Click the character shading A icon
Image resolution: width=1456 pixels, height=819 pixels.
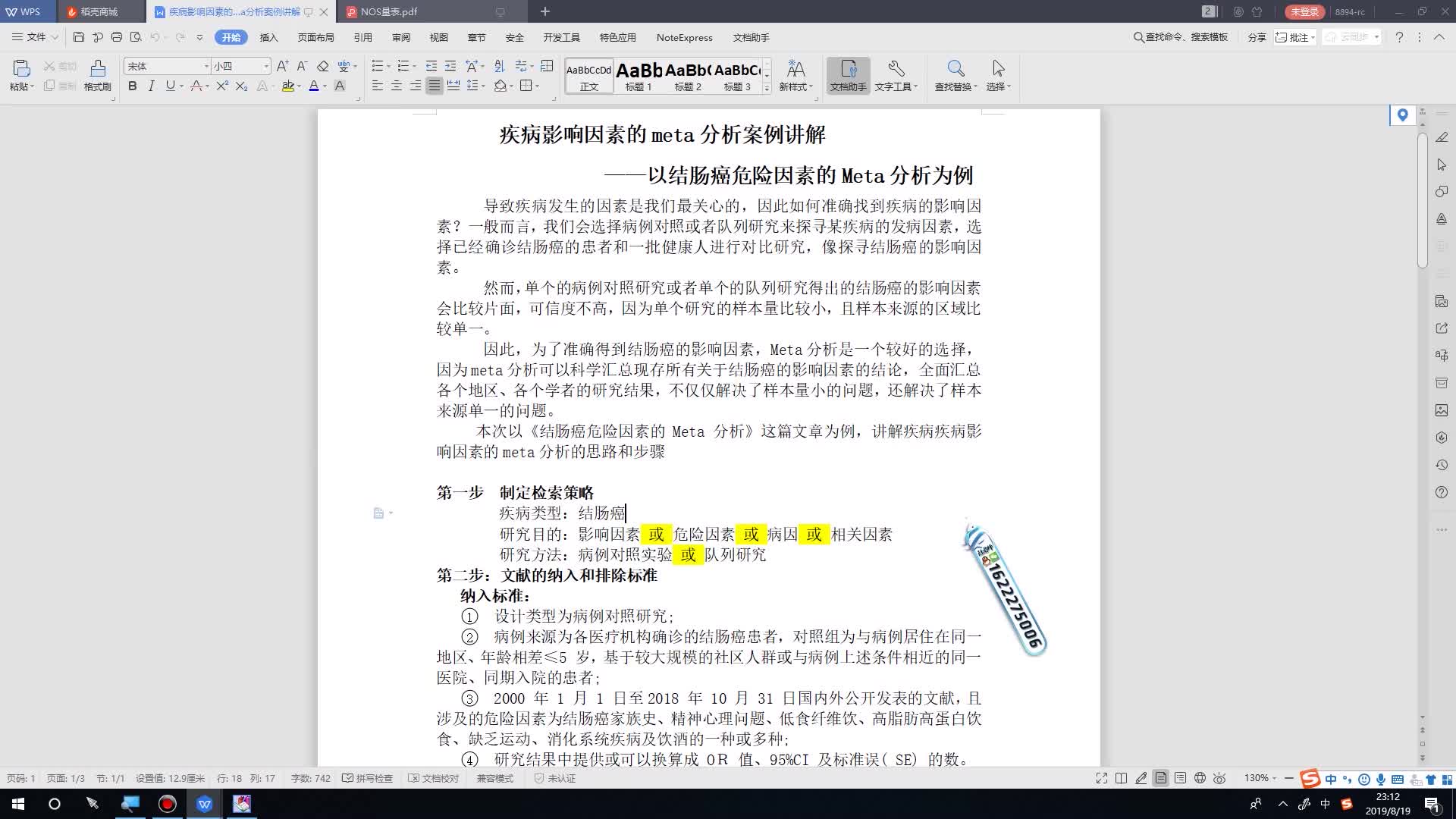(x=340, y=86)
